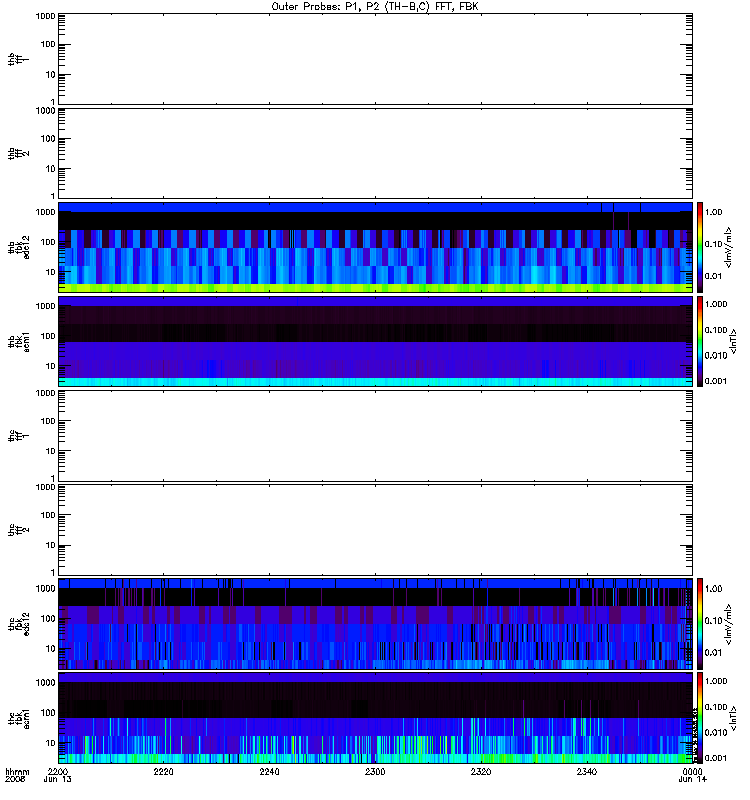The width and height of the screenshot is (750, 800).
Task: Click the "2200" time axis label
Action: [x=58, y=771]
